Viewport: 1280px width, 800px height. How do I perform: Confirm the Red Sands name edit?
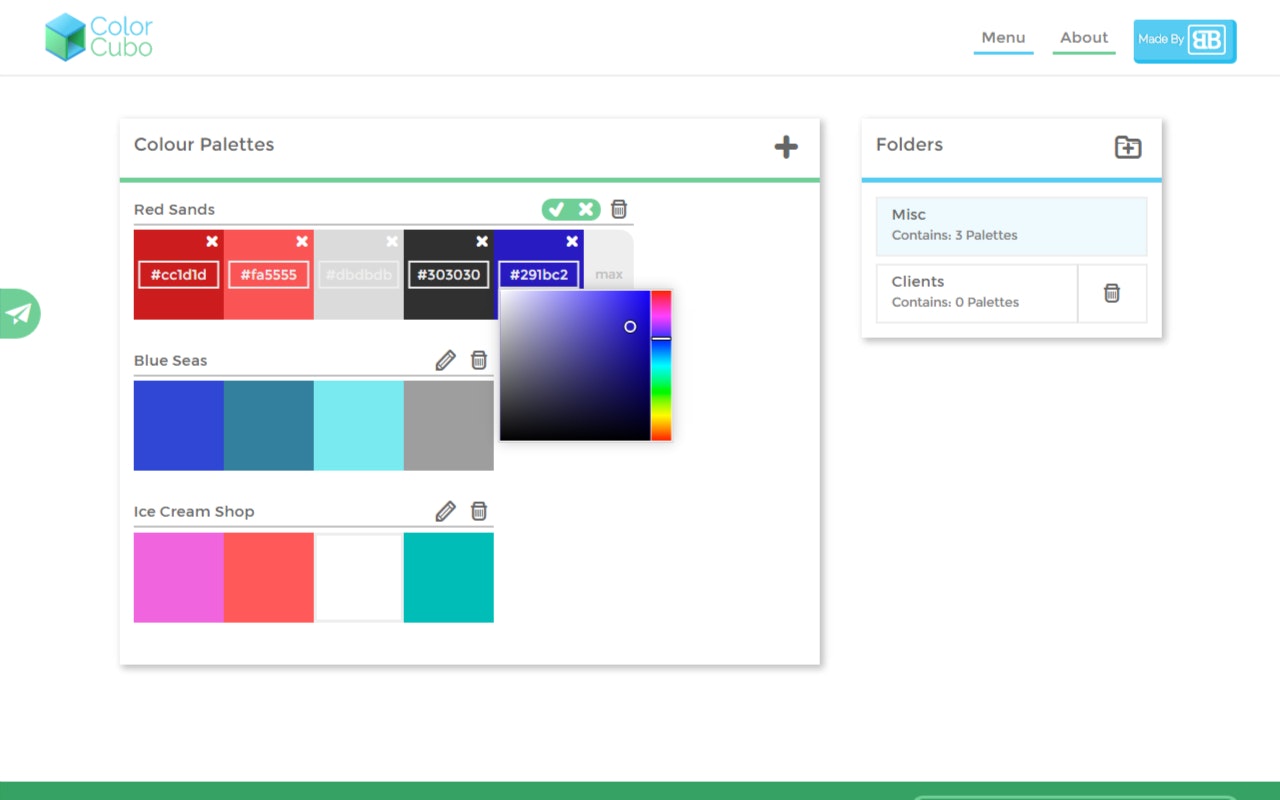tap(557, 209)
